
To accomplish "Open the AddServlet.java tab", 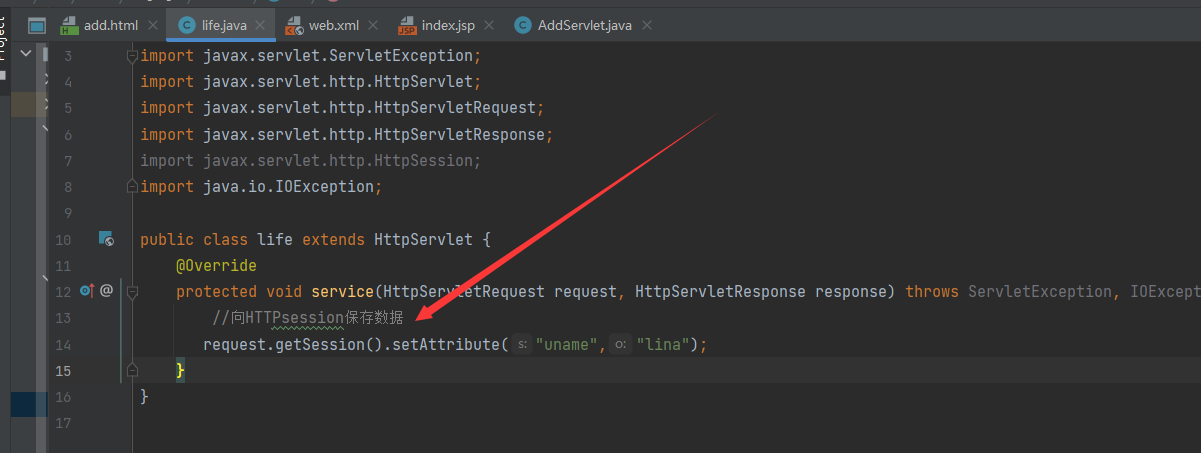I will tap(584, 25).
